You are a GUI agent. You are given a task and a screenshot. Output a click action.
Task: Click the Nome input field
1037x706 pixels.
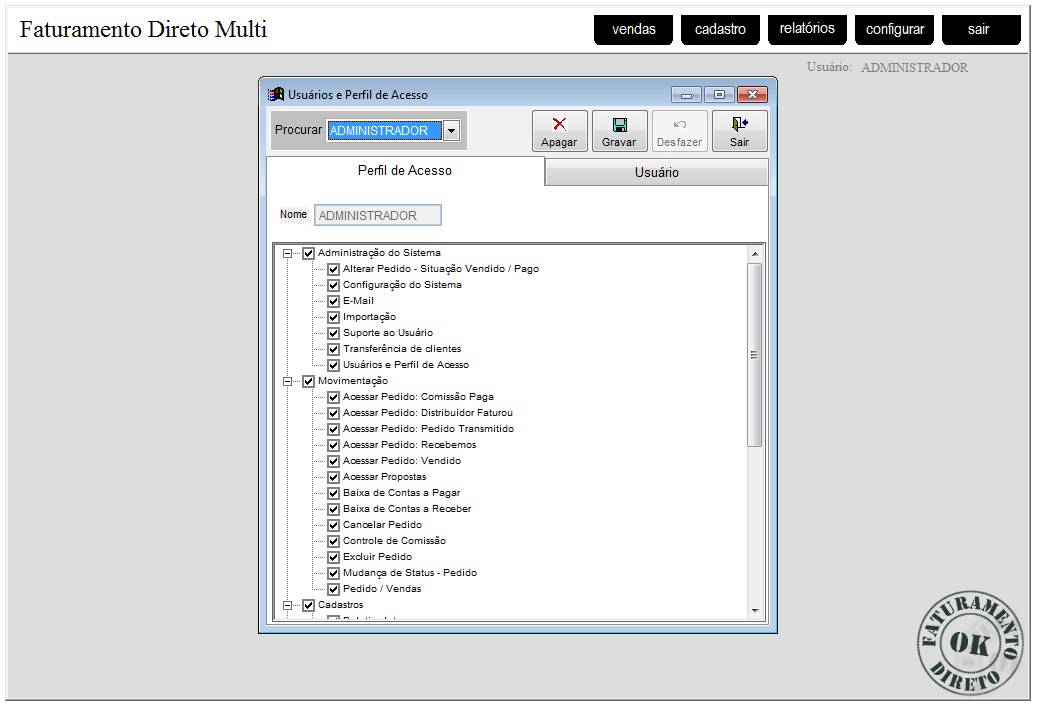point(378,215)
